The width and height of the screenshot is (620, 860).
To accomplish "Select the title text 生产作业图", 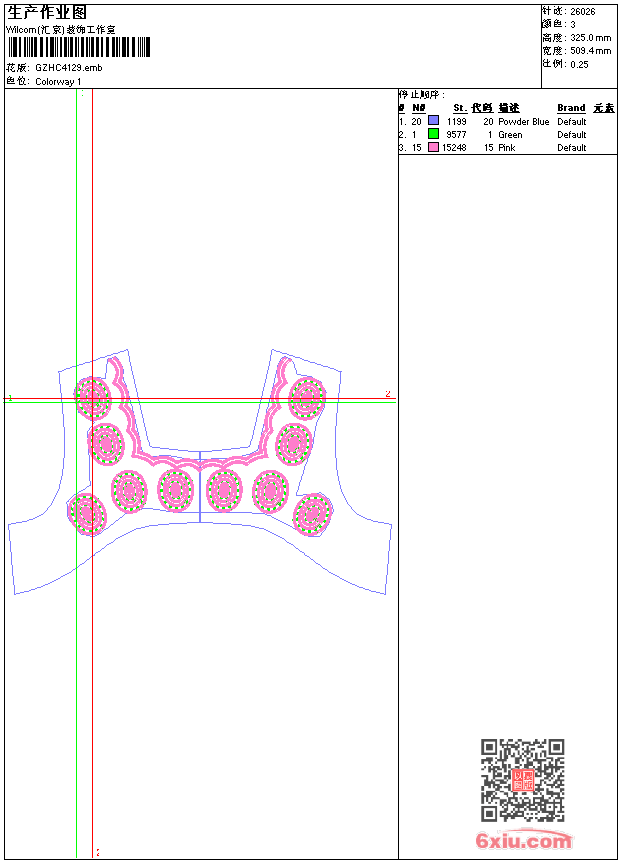I will [x=47, y=12].
